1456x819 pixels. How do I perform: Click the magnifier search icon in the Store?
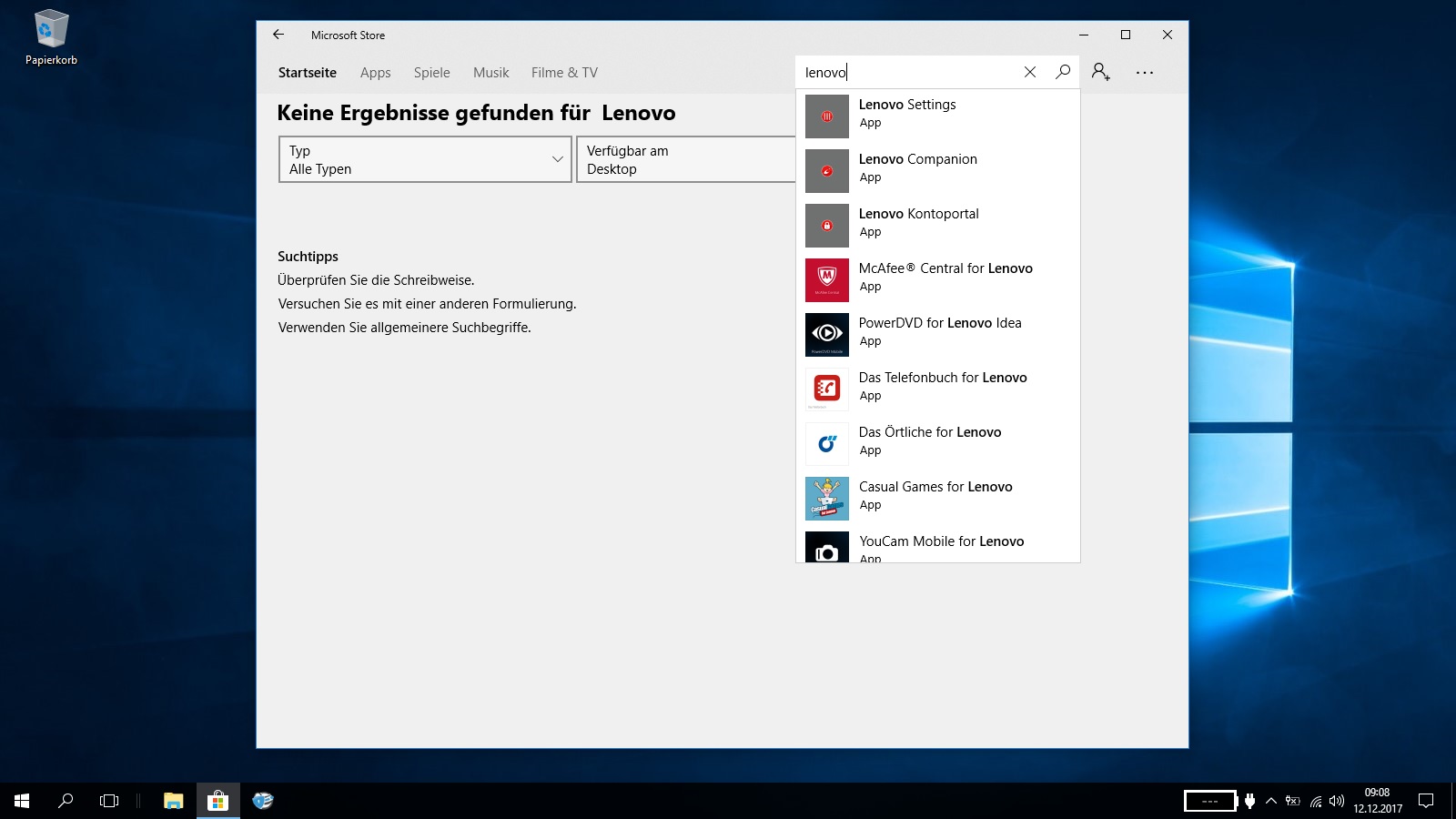coord(1063,72)
